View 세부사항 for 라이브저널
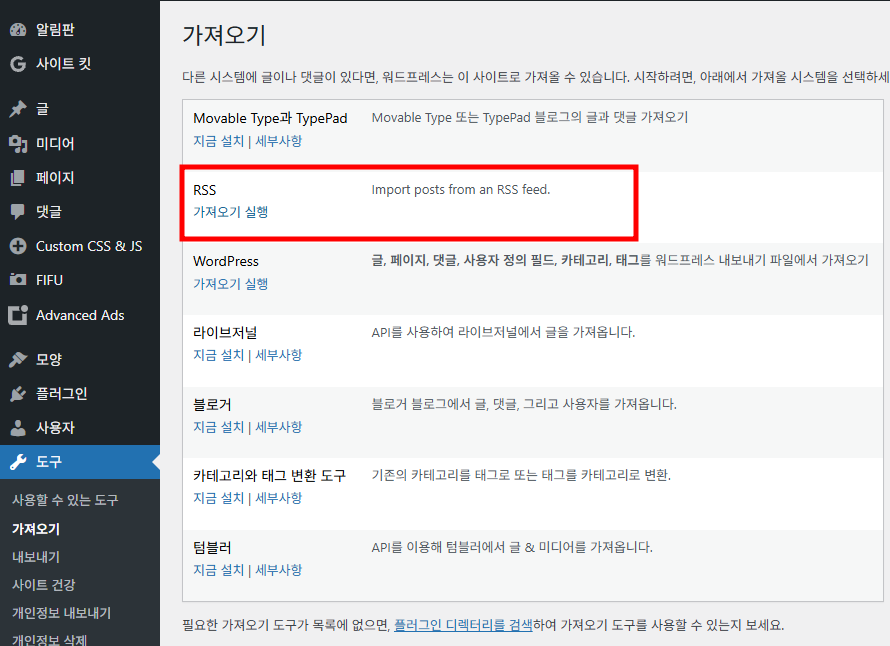The width and height of the screenshot is (890, 646). [x=279, y=355]
